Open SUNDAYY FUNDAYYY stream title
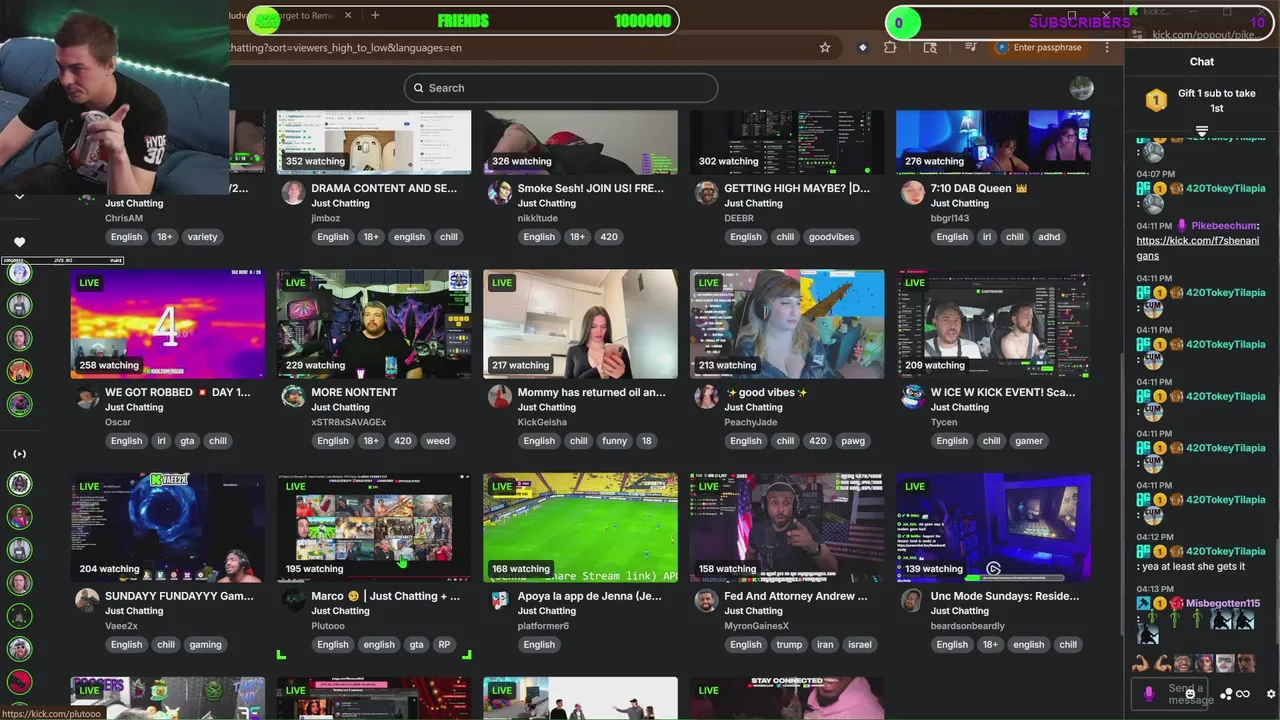Image resolution: width=1280 pixels, height=720 pixels. [x=179, y=596]
